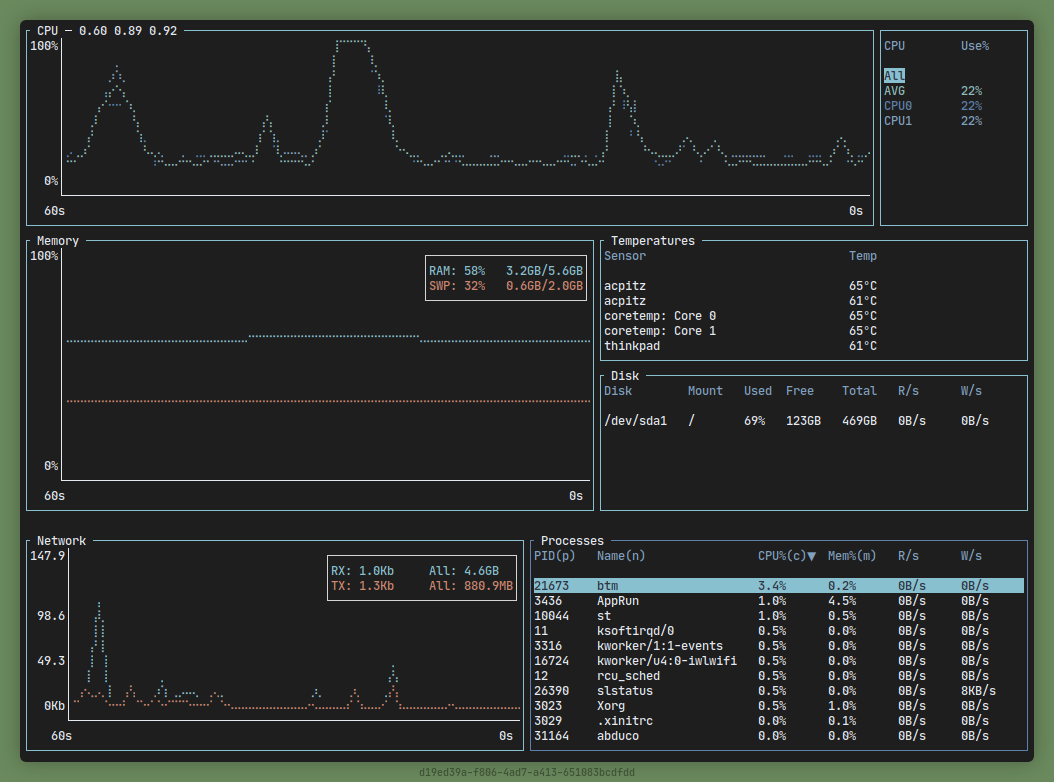Viewport: 1054px width, 782px height.
Task: Focus the Network widget title
Action: click(x=61, y=541)
